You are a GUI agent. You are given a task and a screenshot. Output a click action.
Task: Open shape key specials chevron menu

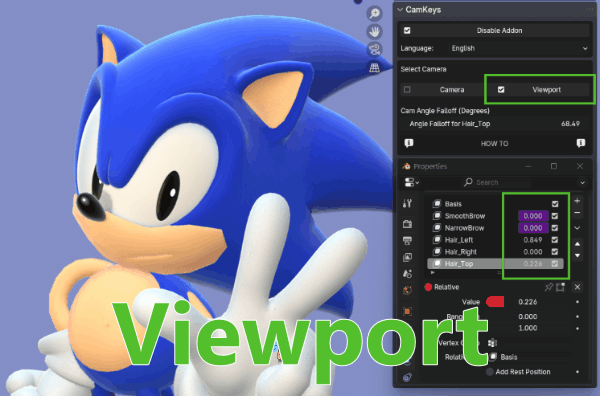coord(577,228)
